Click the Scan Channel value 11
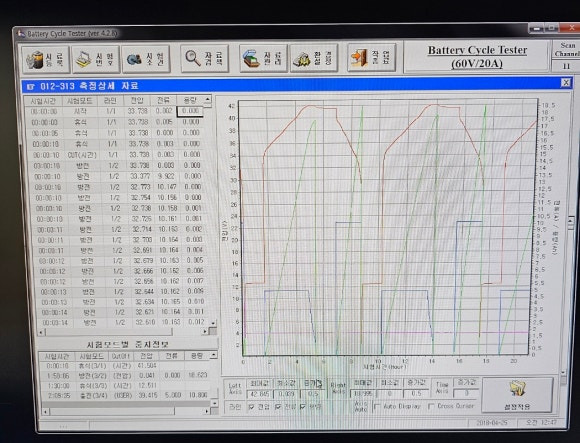Viewport: 580px width, 443px height. click(566, 66)
